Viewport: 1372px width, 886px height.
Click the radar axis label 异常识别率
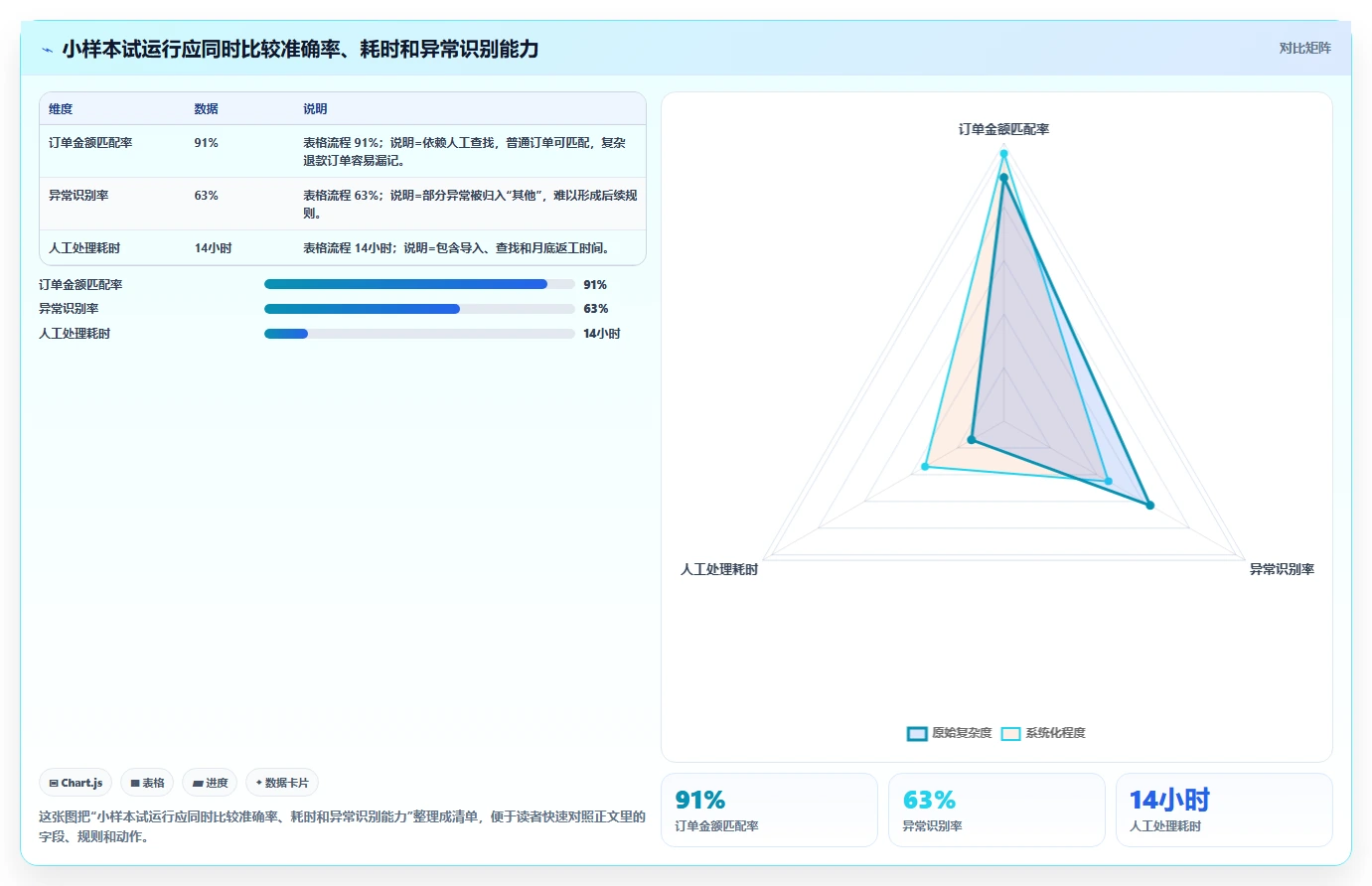(1282, 569)
